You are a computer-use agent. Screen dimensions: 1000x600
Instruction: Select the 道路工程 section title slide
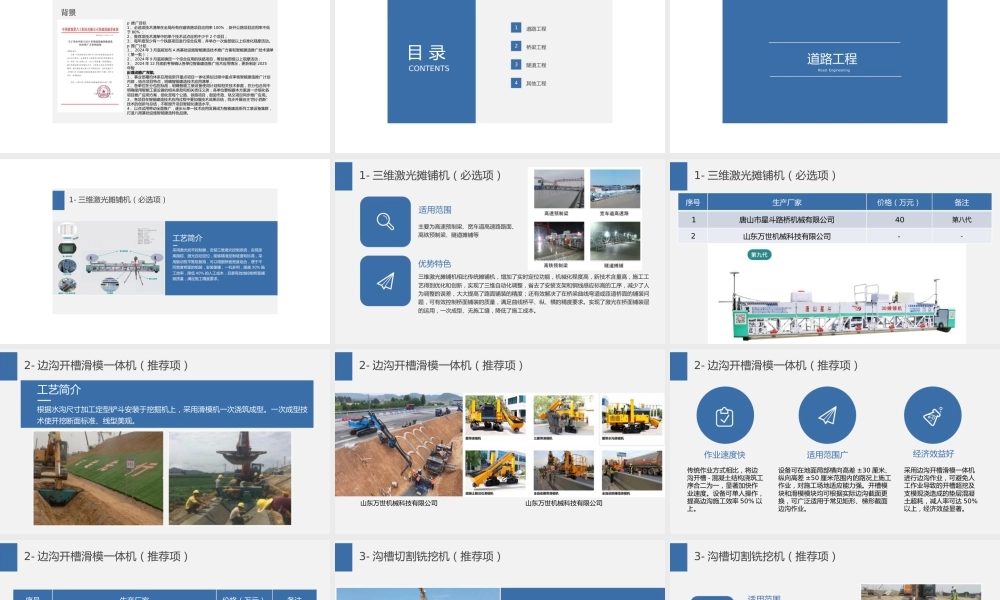tap(835, 61)
